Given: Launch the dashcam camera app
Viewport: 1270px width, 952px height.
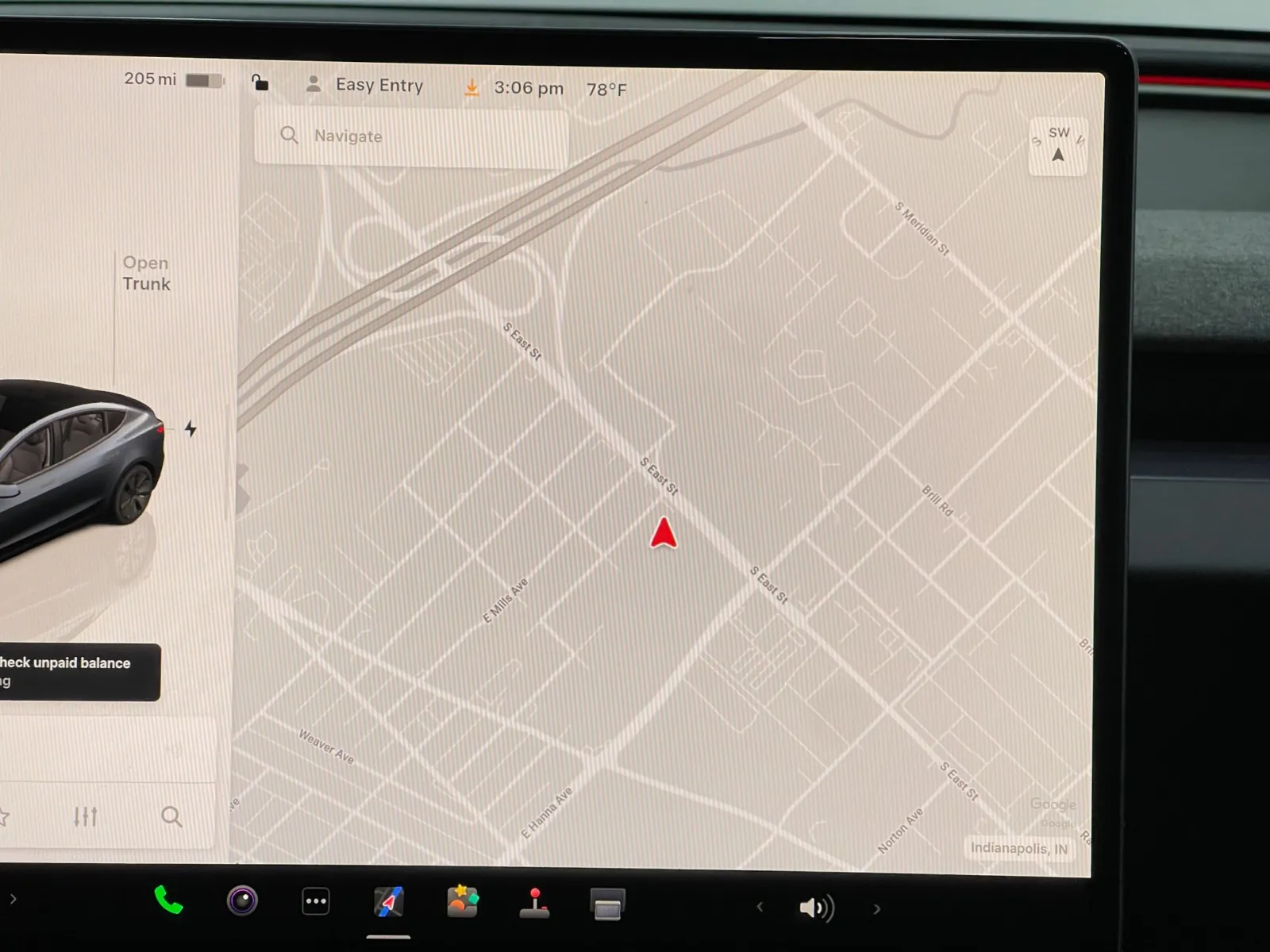Looking at the screenshot, I should coord(242,900).
